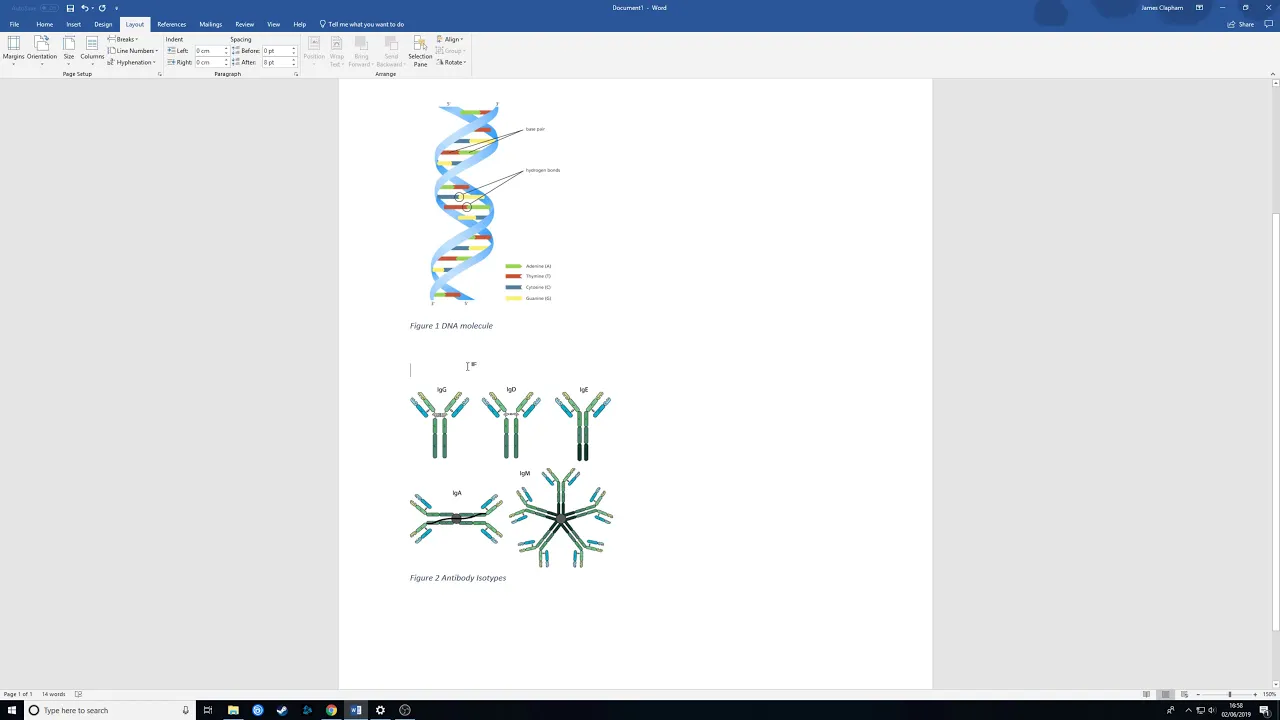
Task: Open the Columns menu
Action: click(92, 49)
